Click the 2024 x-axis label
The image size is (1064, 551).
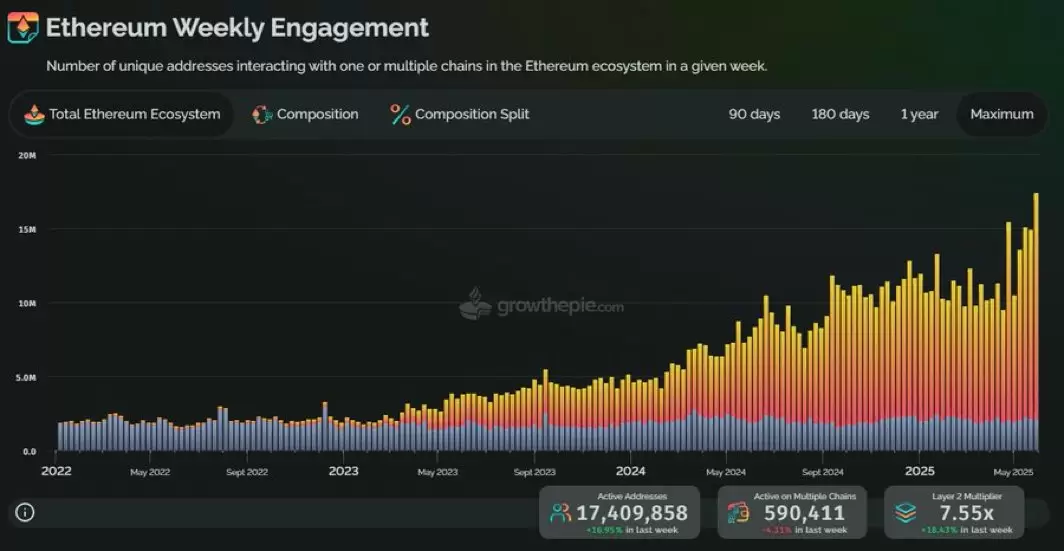[x=631, y=471]
